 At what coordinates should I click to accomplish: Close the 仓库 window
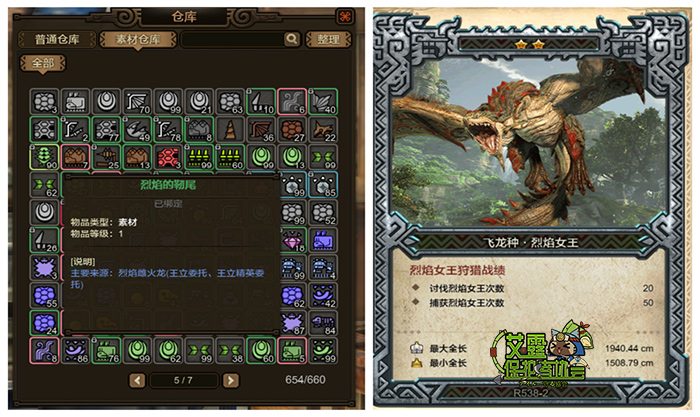pyautogui.click(x=345, y=17)
